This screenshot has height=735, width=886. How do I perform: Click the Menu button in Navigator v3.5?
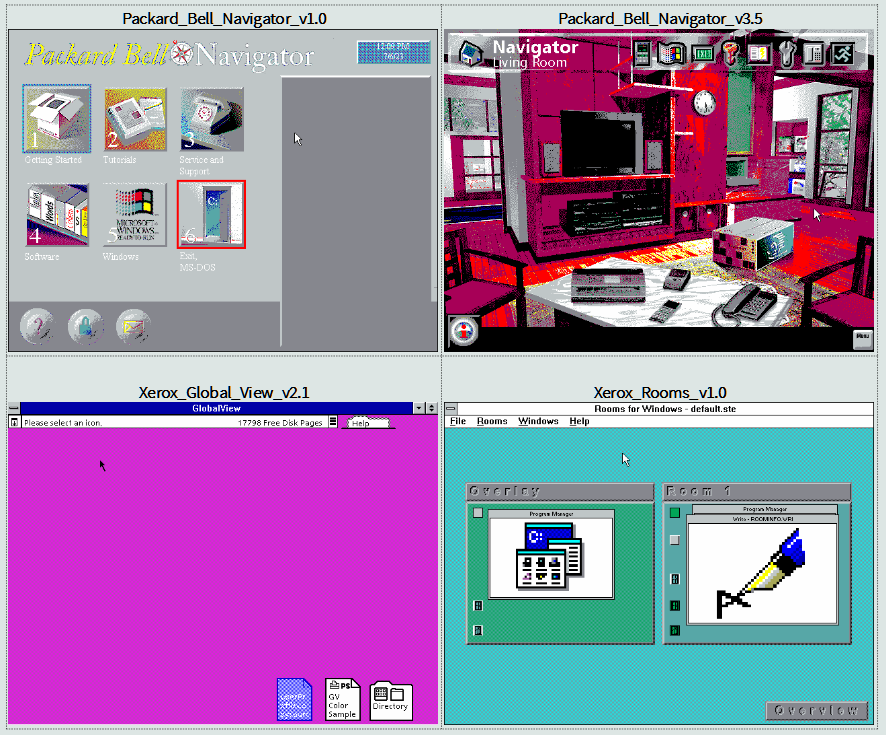point(862,338)
